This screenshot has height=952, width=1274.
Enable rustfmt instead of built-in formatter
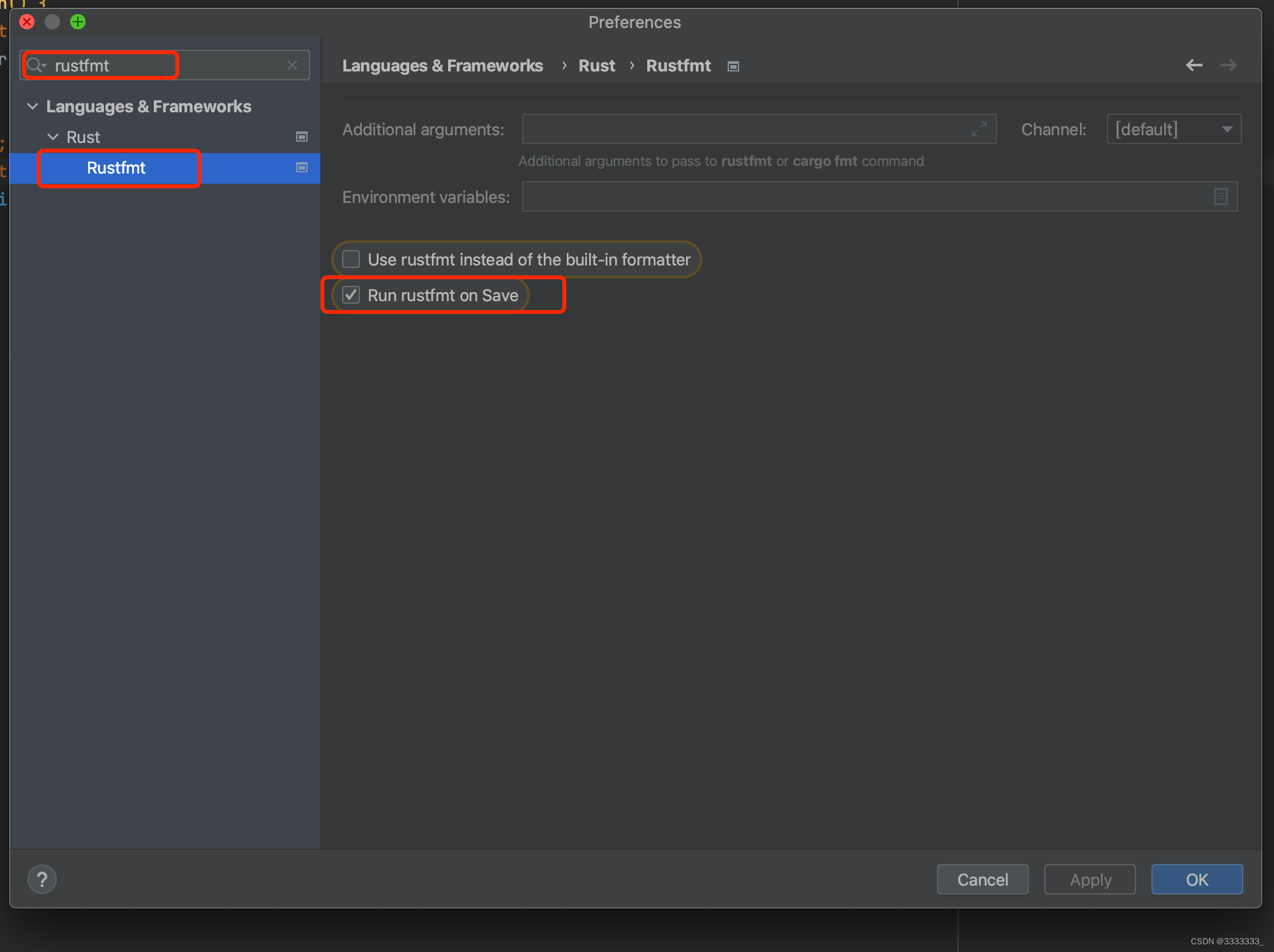pos(351,259)
